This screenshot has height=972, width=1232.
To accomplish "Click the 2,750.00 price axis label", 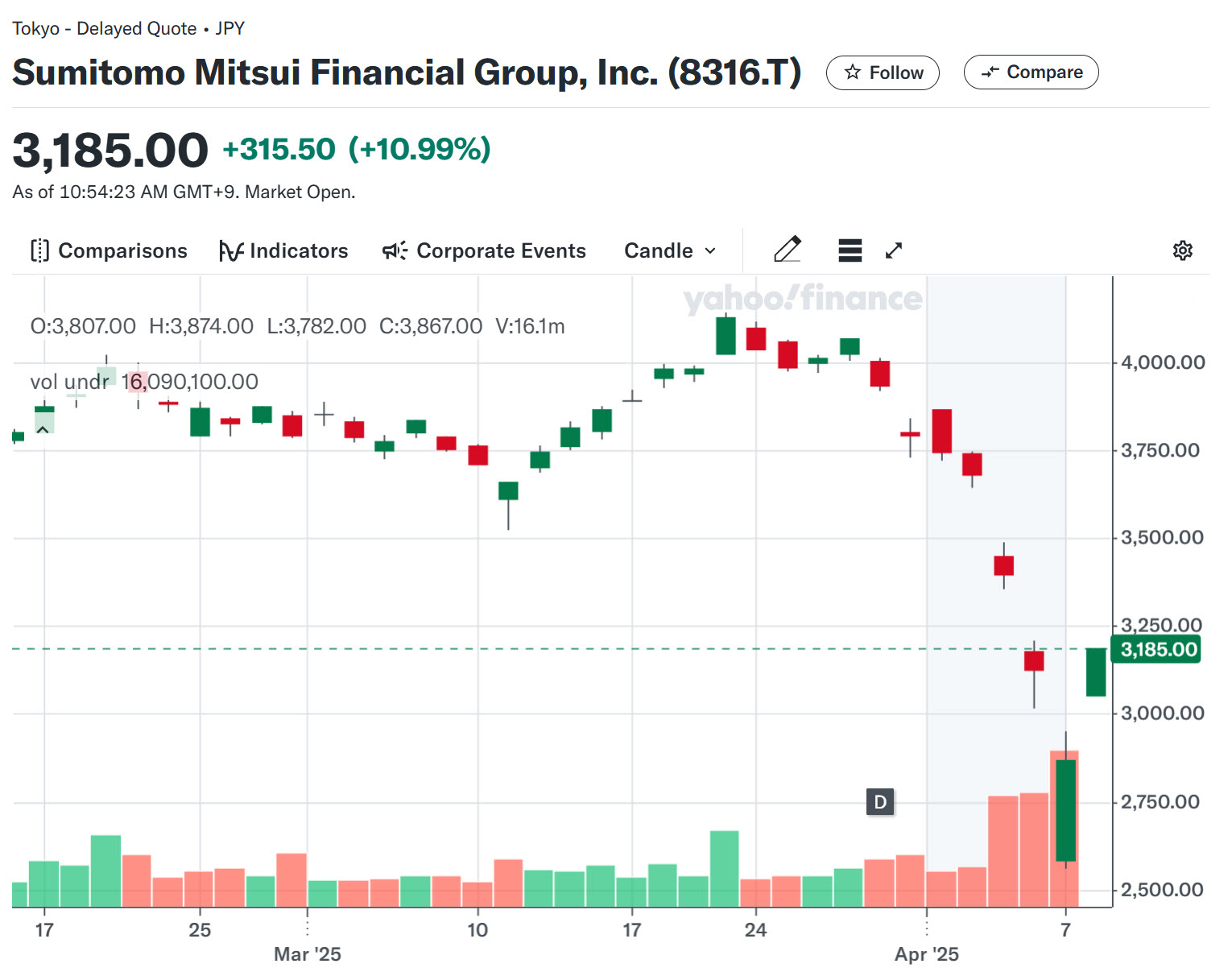I will click(1160, 801).
